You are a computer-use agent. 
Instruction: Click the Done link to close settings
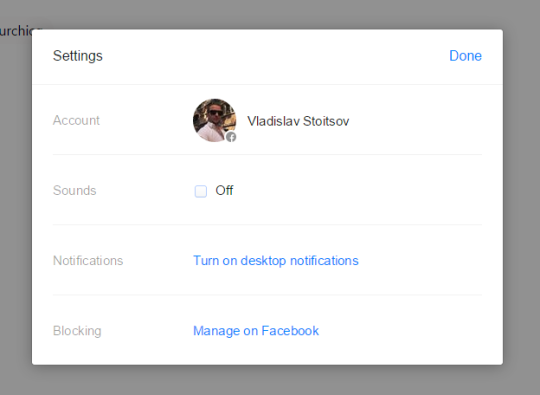465,56
